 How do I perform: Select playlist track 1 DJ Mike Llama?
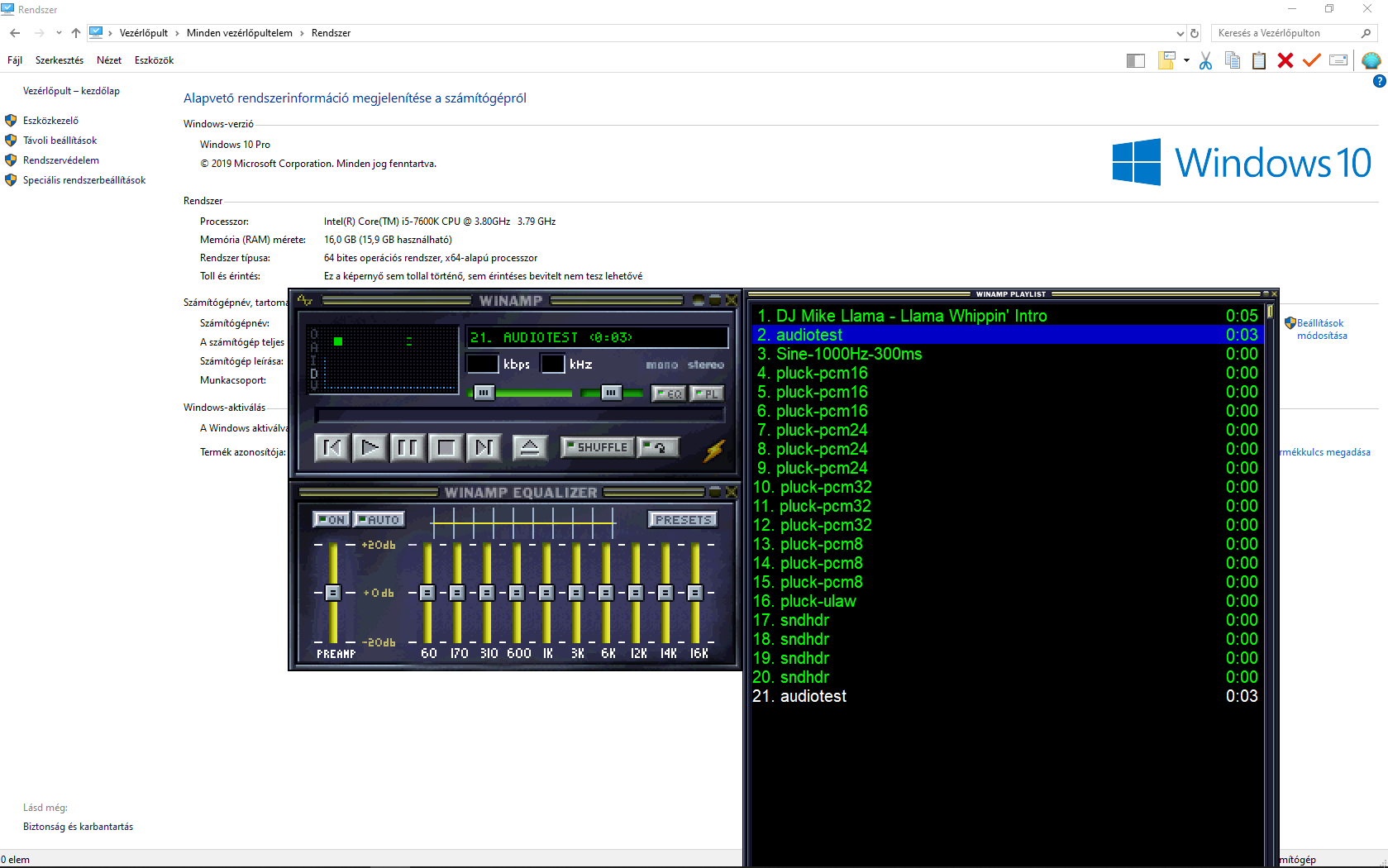point(1005,316)
